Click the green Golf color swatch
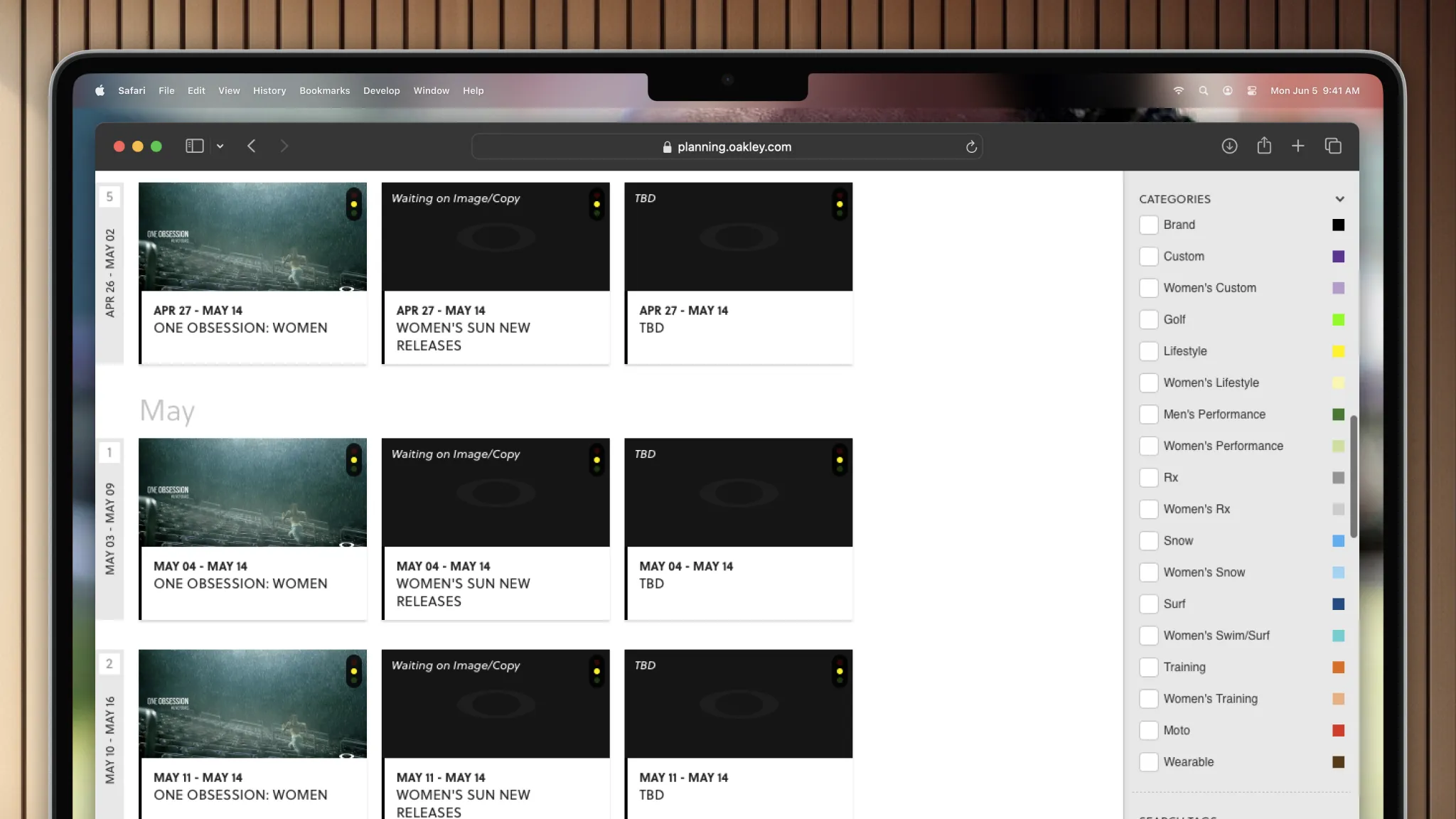 coord(1338,319)
